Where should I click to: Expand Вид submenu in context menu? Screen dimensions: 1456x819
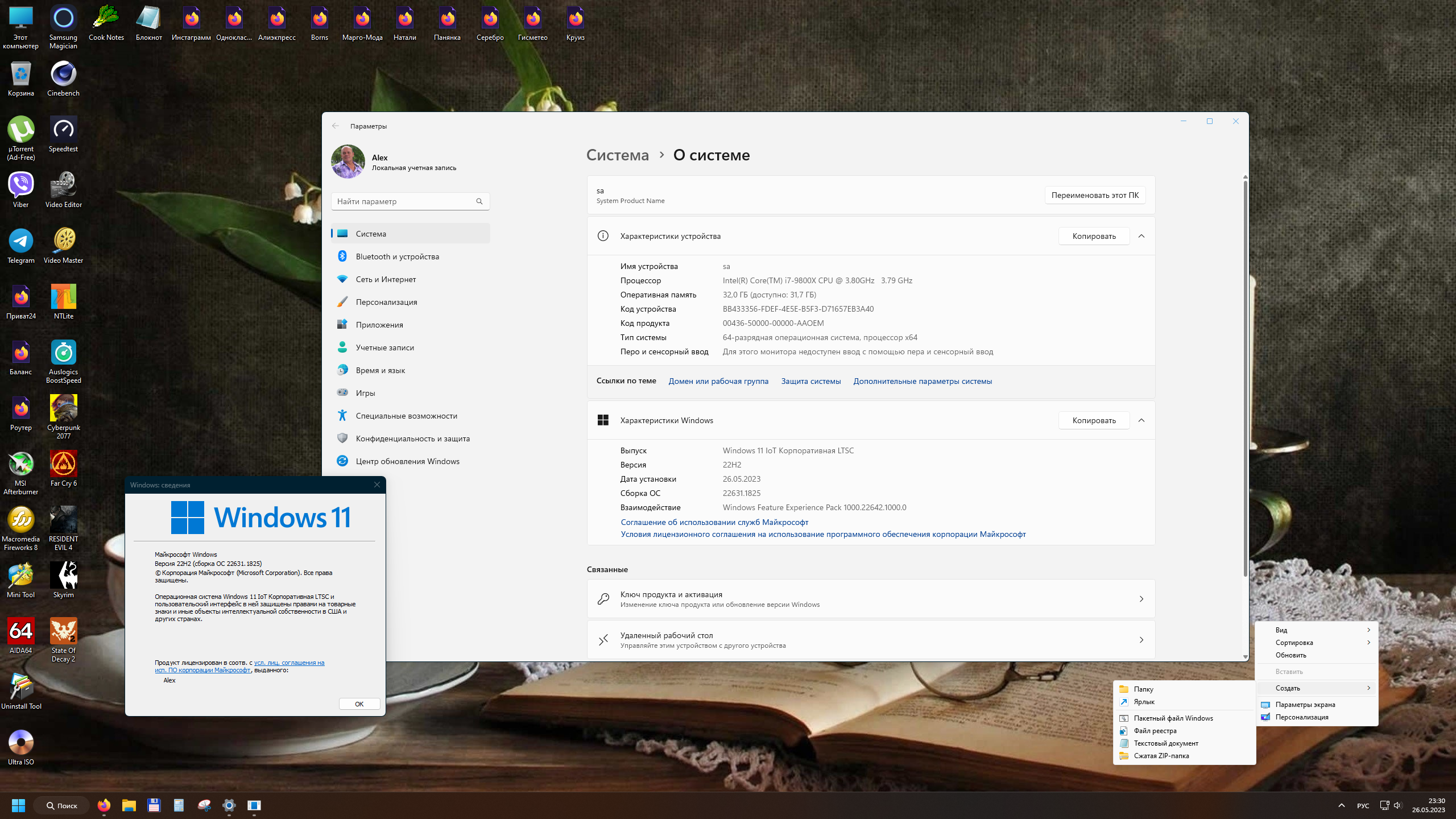click(1316, 630)
